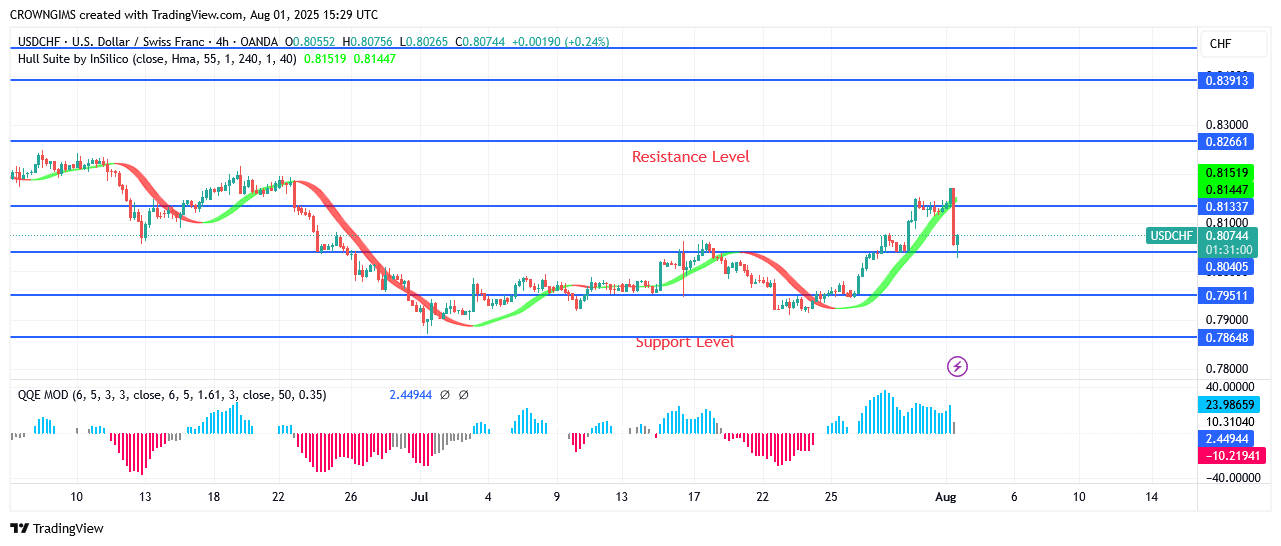This screenshot has height=546, width=1281.
Task: Click the 0.79511 price level label
Action: click(1227, 296)
